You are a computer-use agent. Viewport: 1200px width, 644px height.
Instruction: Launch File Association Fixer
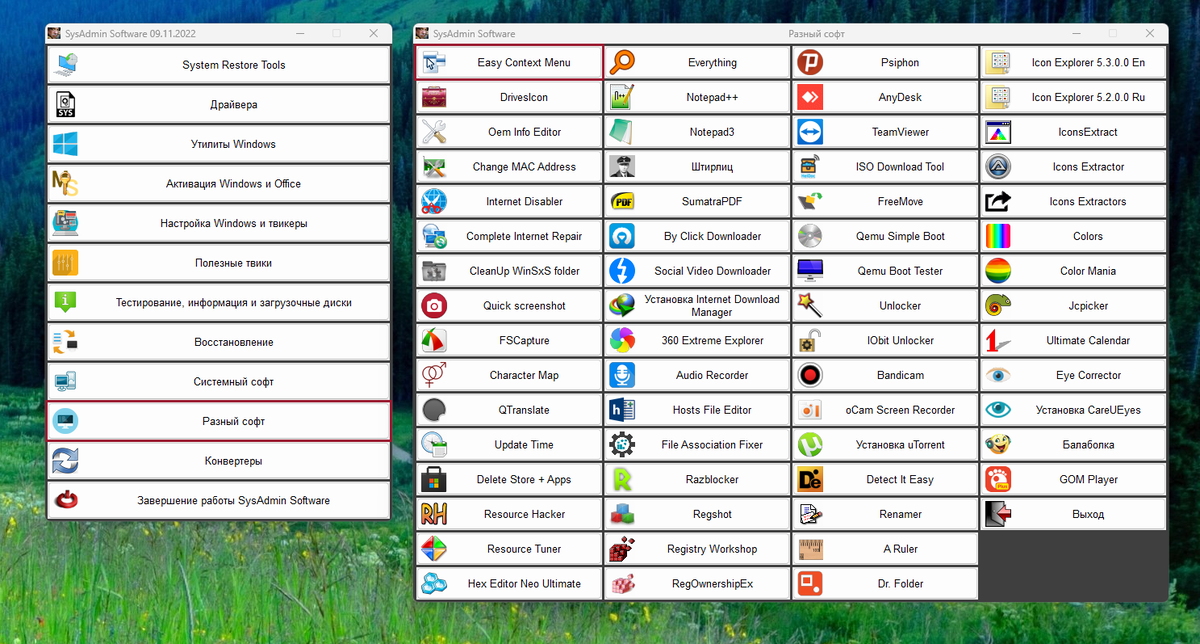tap(697, 444)
